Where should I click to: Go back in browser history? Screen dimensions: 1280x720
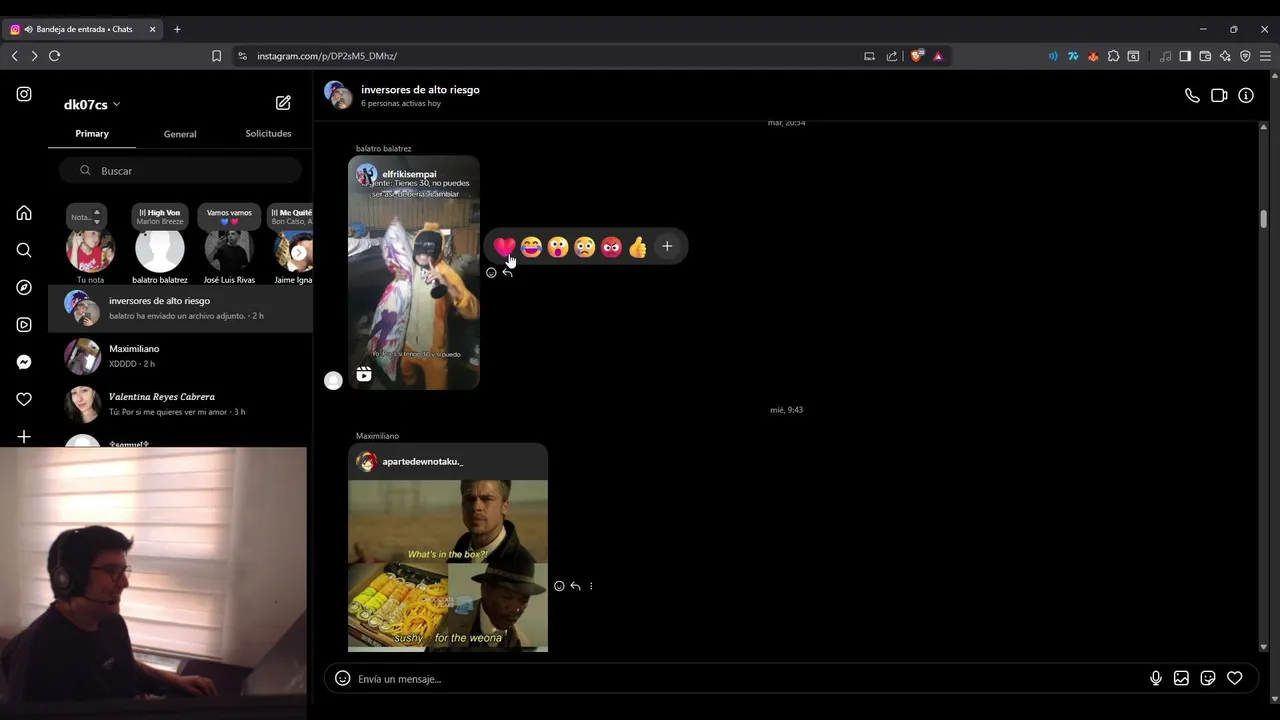[x=14, y=56]
